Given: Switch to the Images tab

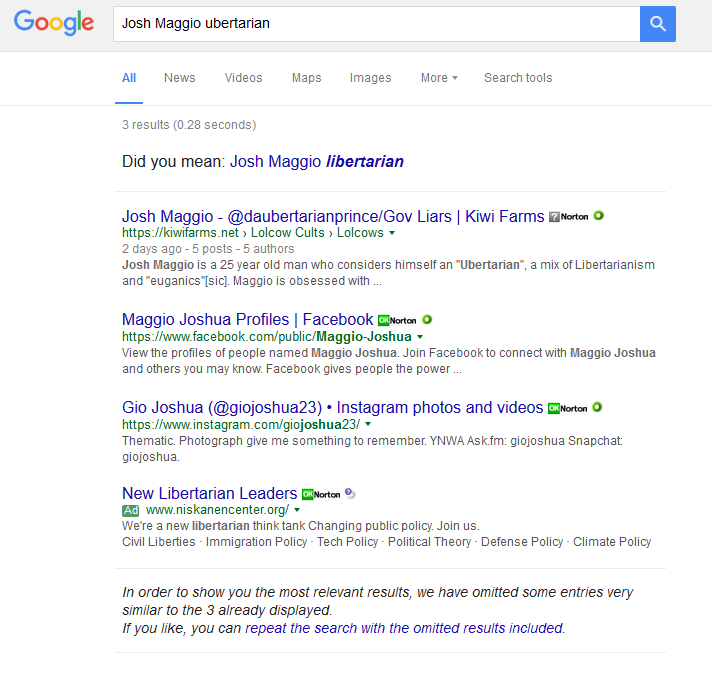Looking at the screenshot, I should [371, 78].
